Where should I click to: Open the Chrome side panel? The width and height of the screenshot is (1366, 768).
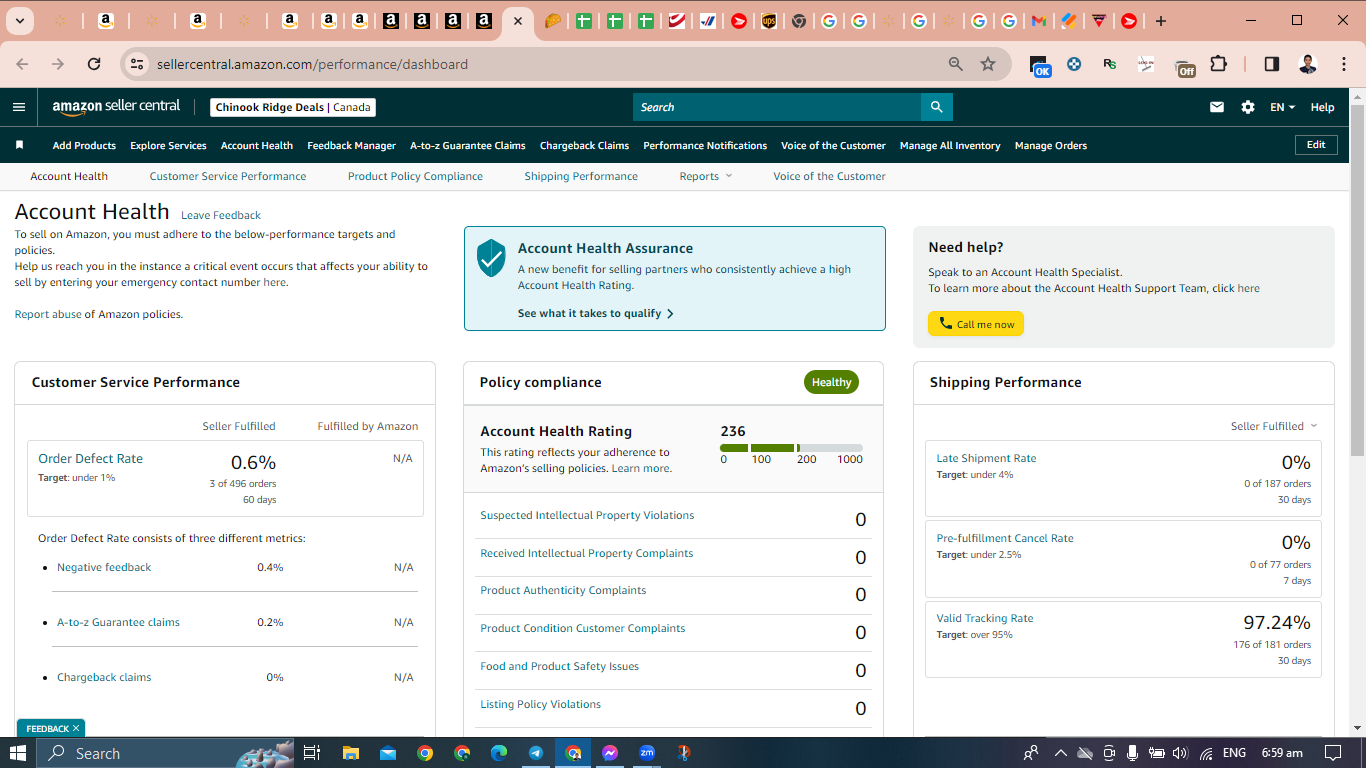(x=1272, y=64)
